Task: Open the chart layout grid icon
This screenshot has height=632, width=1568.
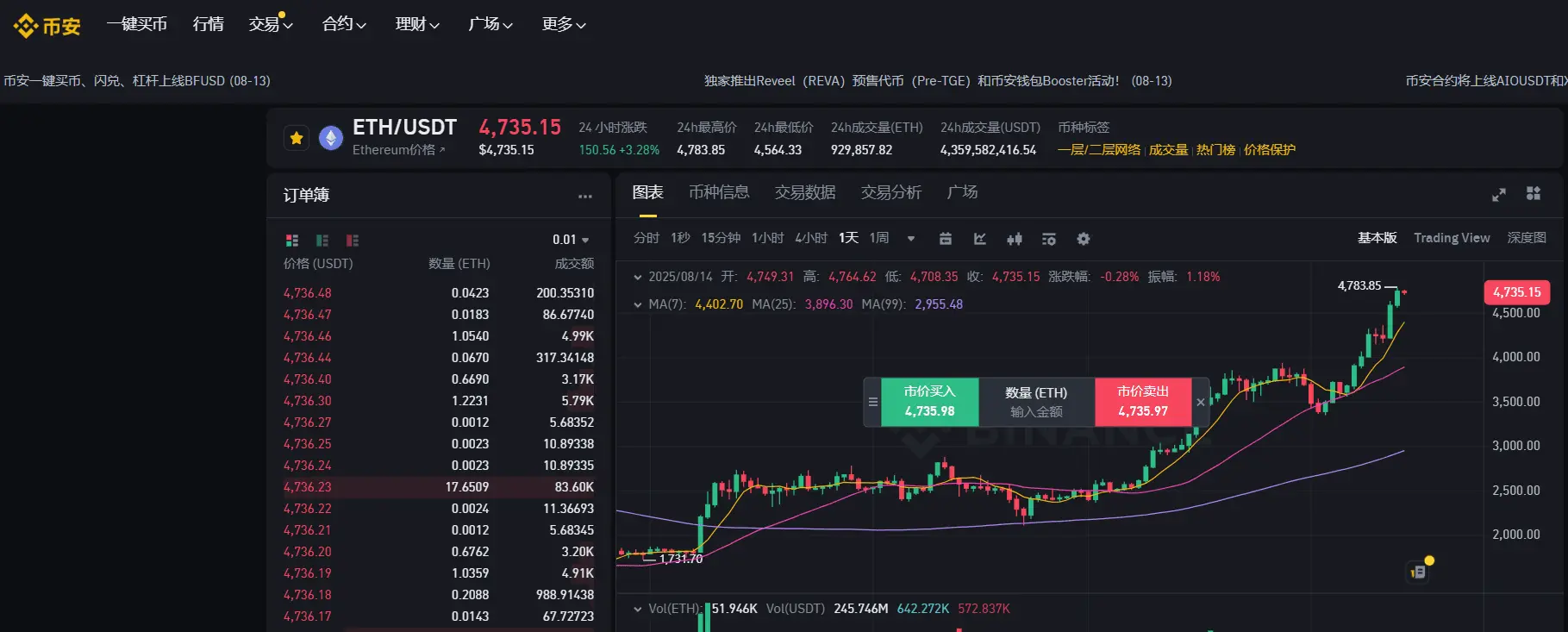Action: tap(1534, 193)
